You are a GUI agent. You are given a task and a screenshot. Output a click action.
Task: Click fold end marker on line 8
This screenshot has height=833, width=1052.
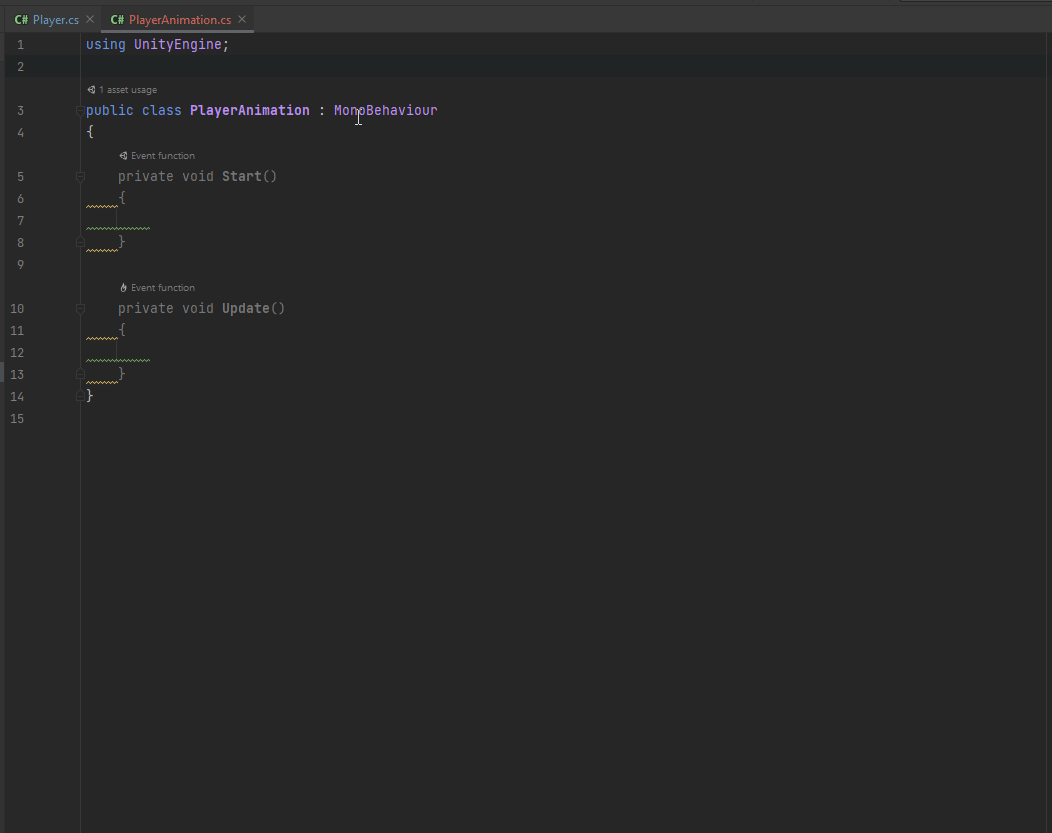(81, 242)
